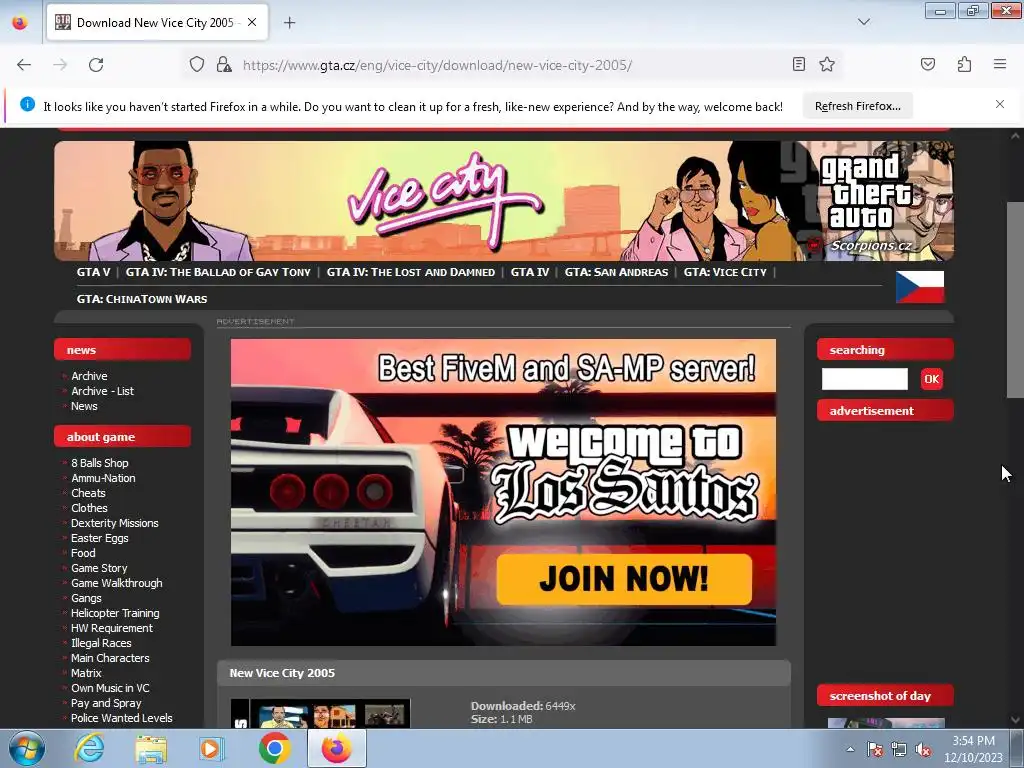The image size is (1024, 768).
Task: Open the Easter Eggs link
Action: point(100,538)
